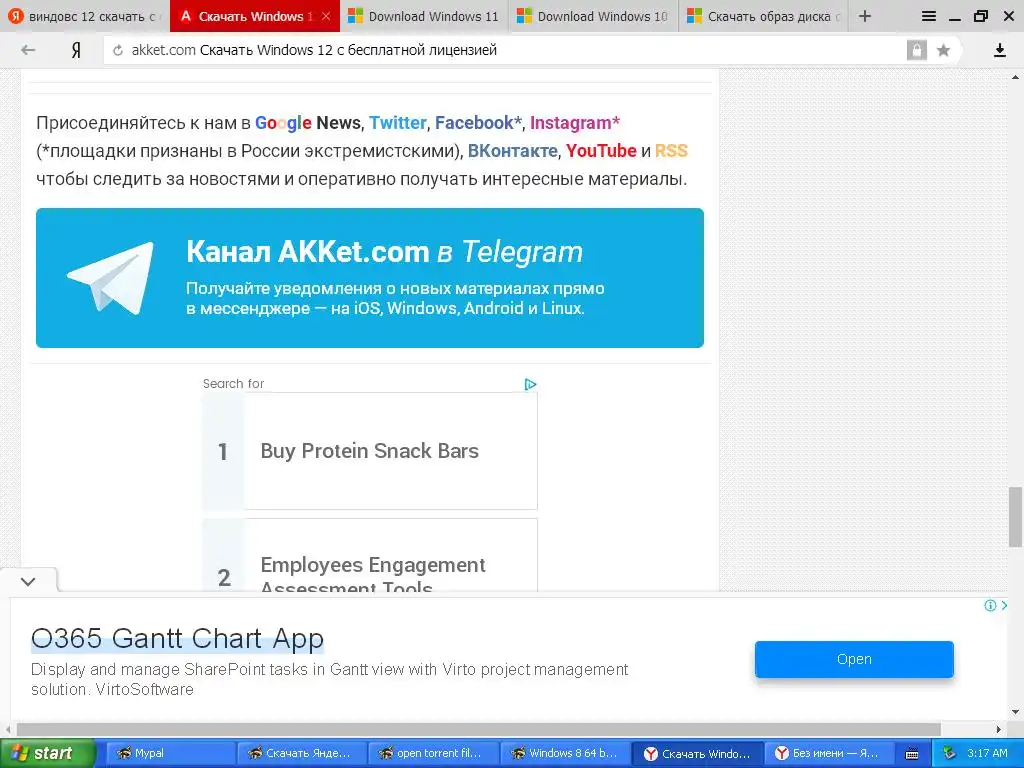The width and height of the screenshot is (1024, 768).
Task: Select the active 'Скачать Windows 1' tab
Action: pos(255,16)
